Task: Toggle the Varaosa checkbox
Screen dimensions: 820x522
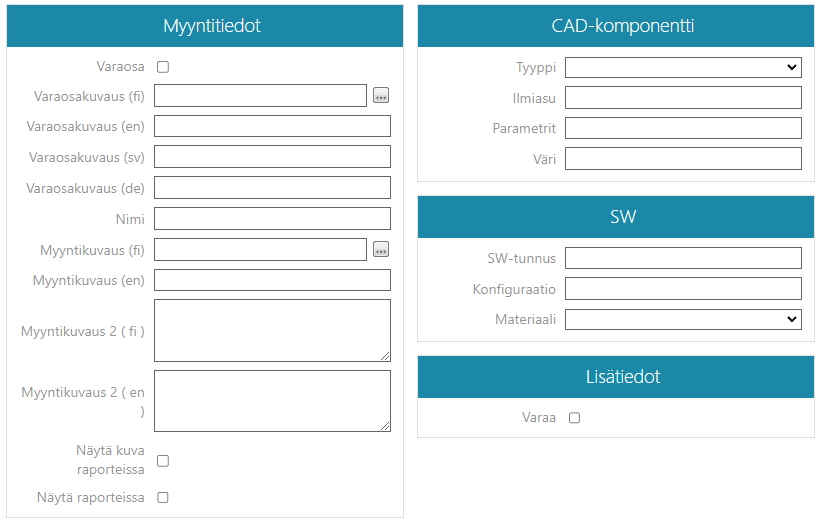Action: (x=163, y=67)
